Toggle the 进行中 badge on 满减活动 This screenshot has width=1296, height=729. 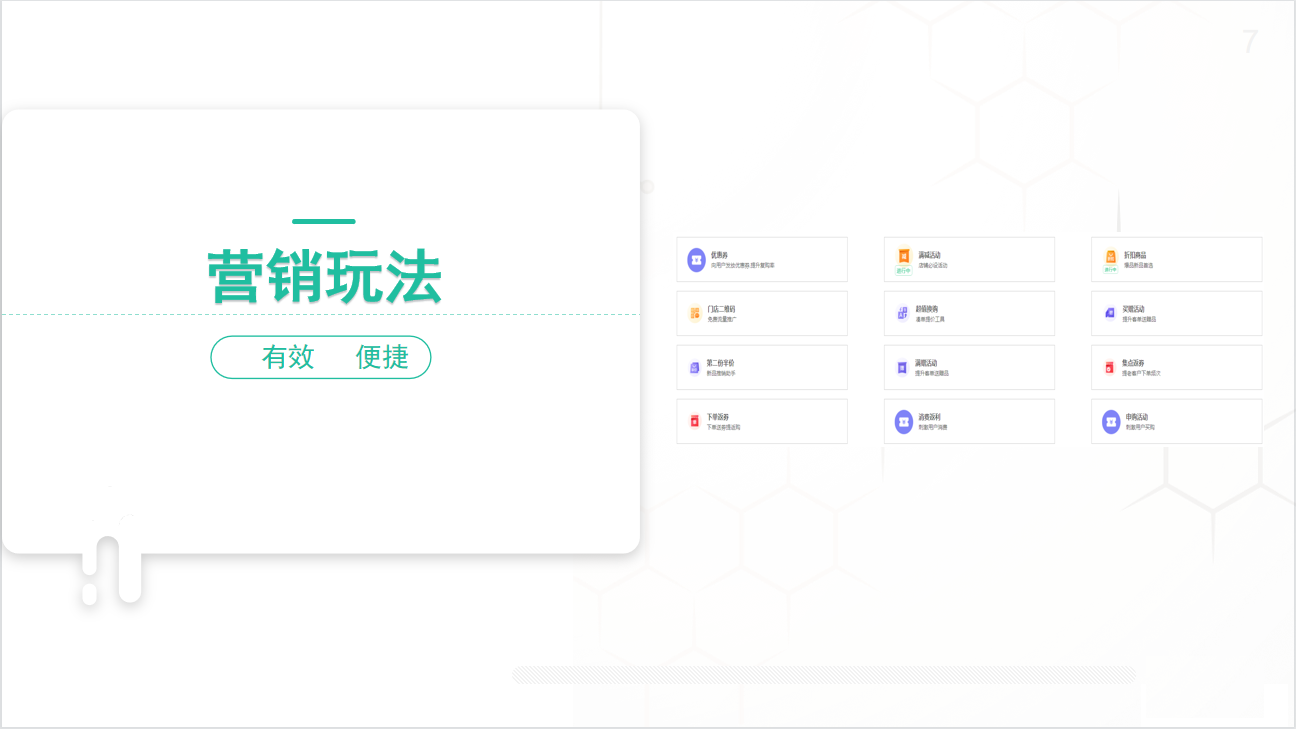coord(903,271)
